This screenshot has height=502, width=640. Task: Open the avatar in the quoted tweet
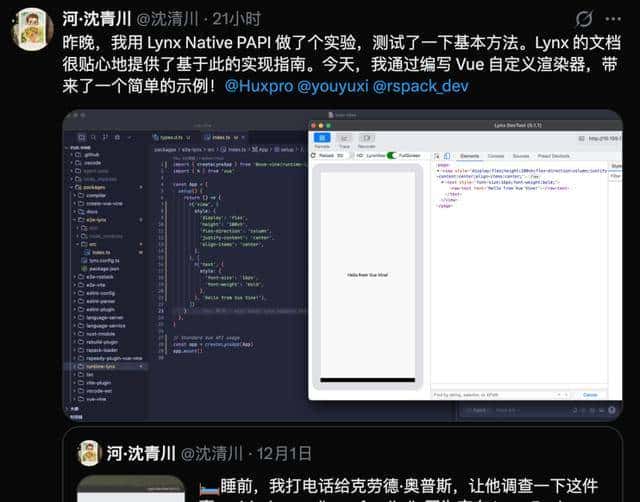click(89, 453)
